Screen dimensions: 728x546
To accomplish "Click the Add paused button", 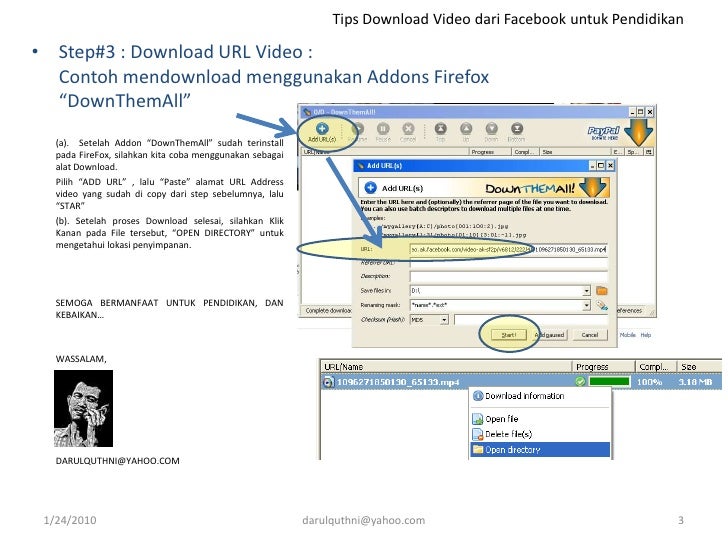I will pyautogui.click(x=550, y=335).
